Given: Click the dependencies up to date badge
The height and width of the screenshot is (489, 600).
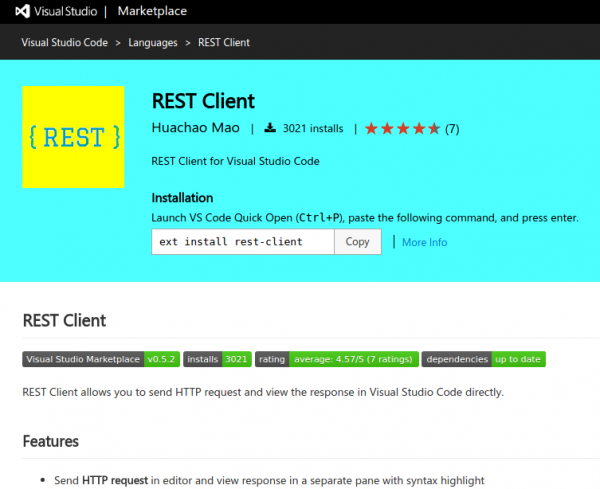Looking at the screenshot, I should pos(484,359).
